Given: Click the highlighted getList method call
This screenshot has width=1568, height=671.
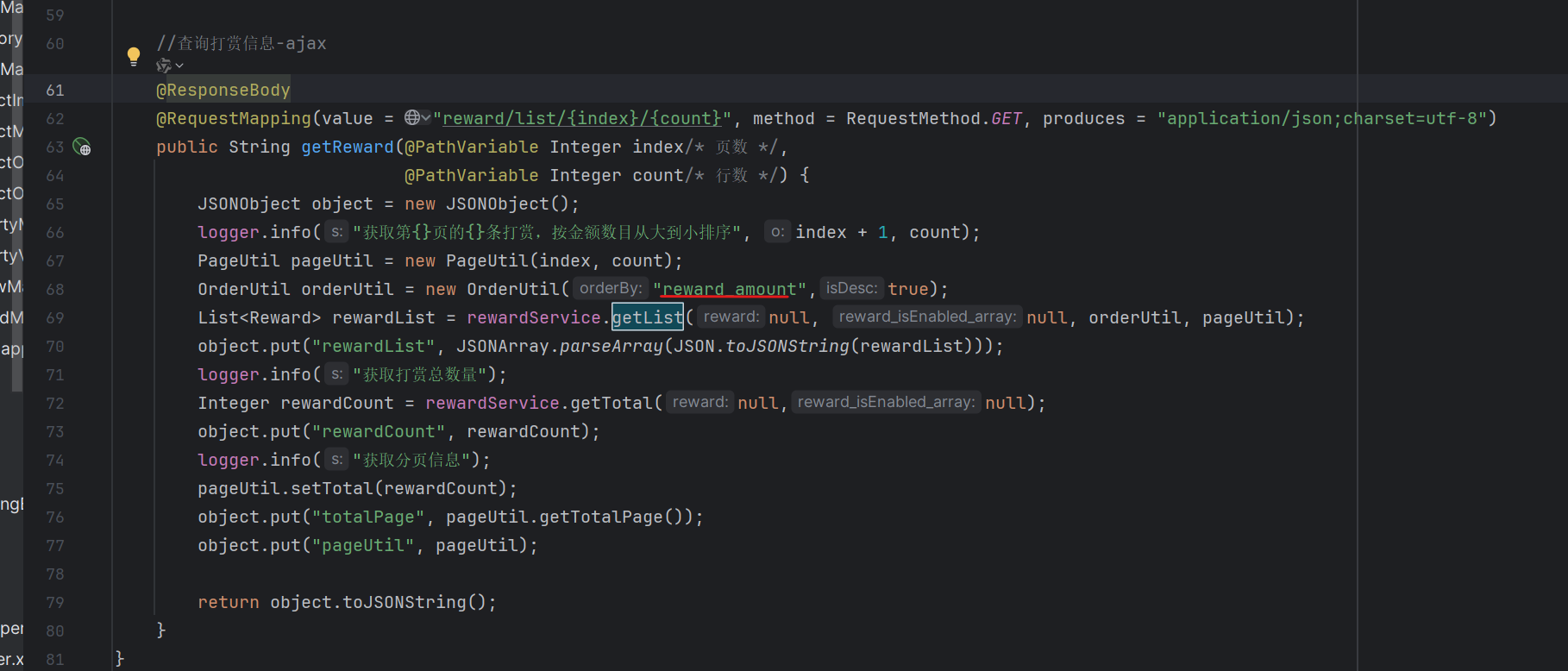Looking at the screenshot, I should 647,317.
